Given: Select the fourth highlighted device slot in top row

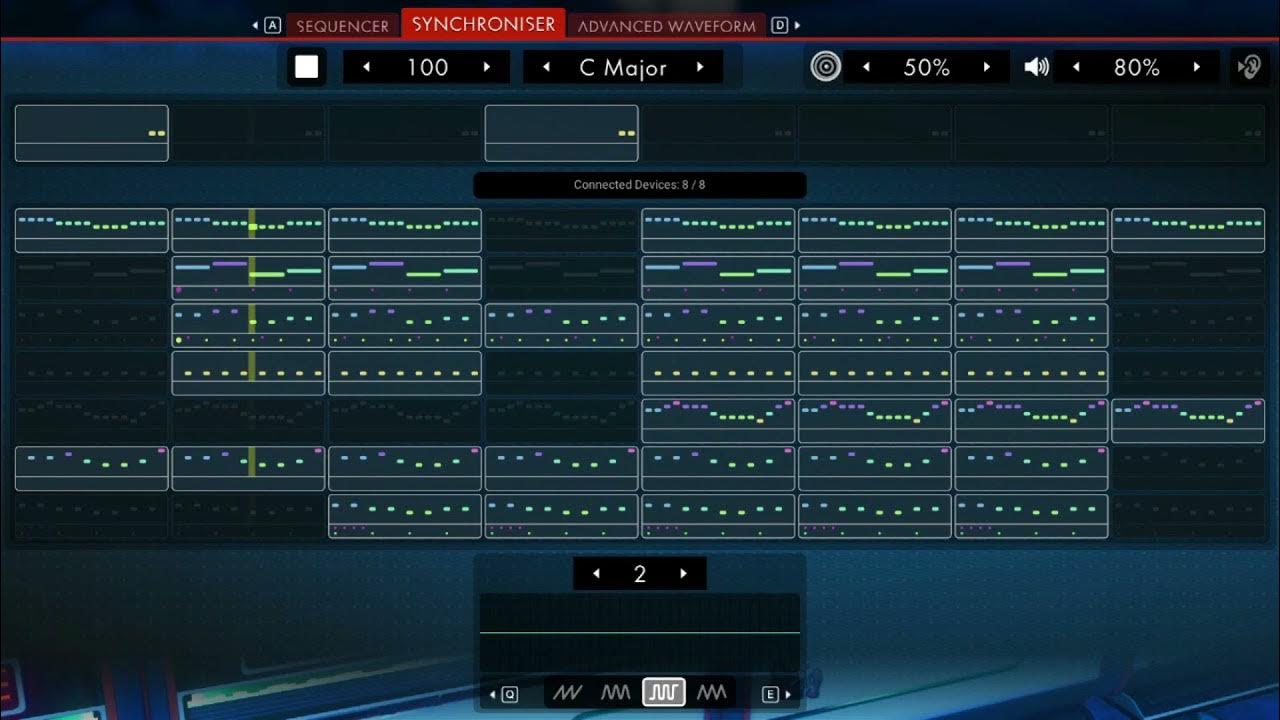Looking at the screenshot, I should [x=561, y=133].
